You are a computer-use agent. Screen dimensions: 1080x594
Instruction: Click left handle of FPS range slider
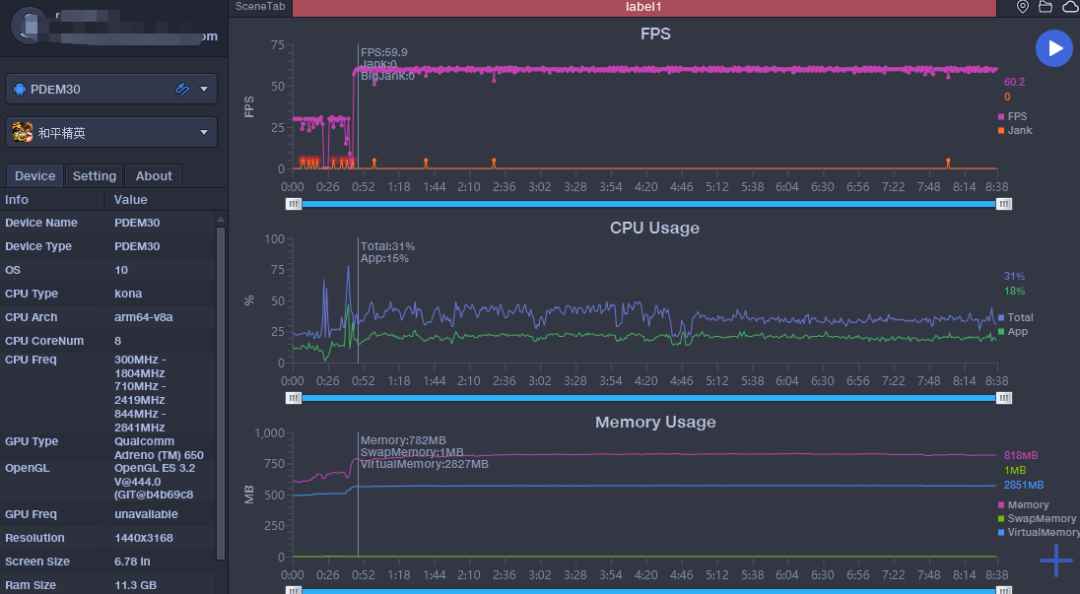pos(293,203)
